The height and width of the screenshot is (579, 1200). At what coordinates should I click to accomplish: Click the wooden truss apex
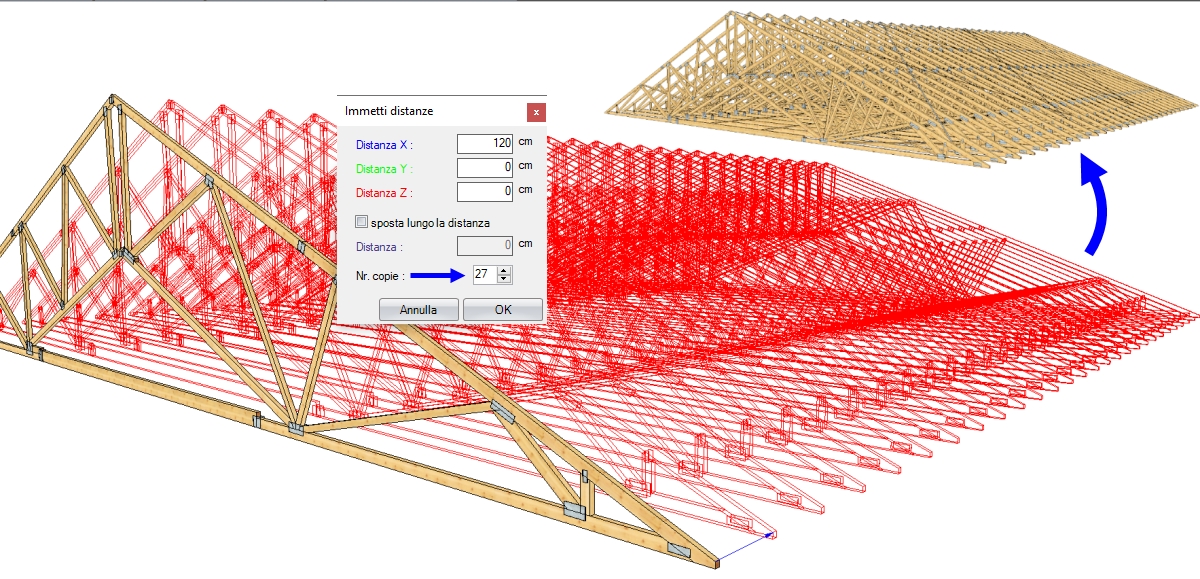pos(113,101)
